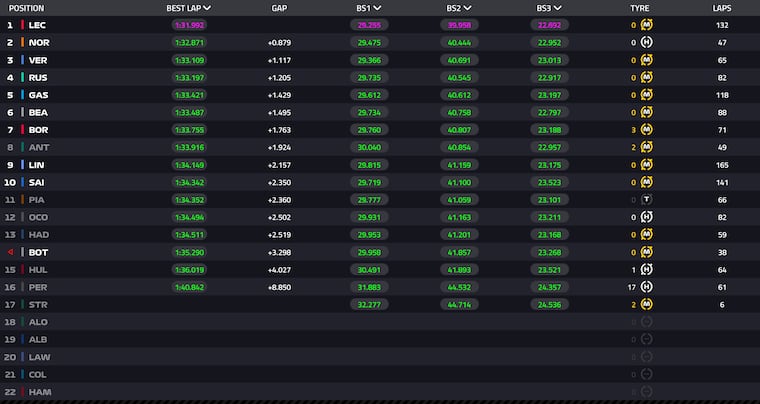
Task: Click PER's hard tyre icon
Action: (x=646, y=287)
